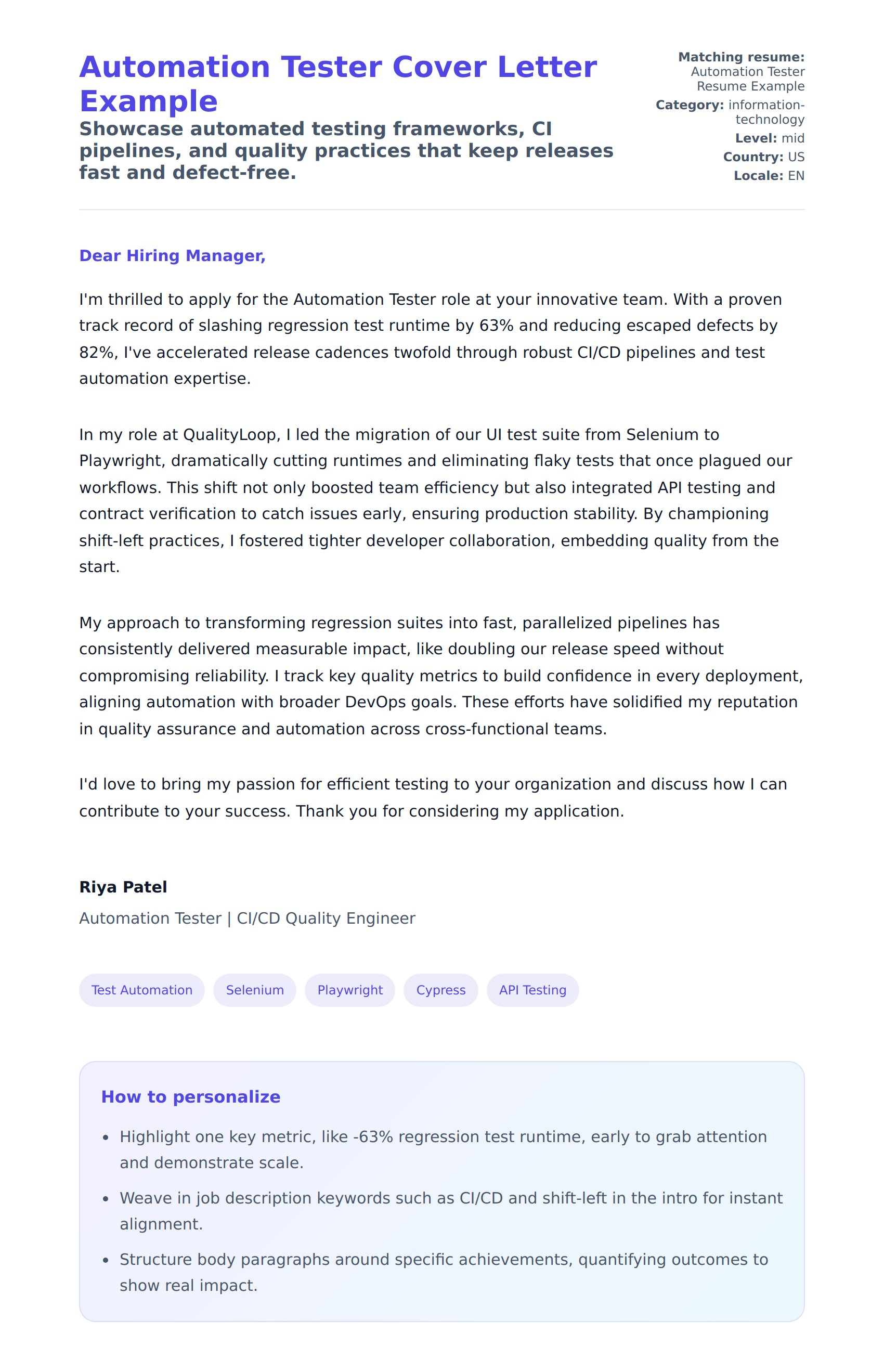Click the Riya Patel signature name
Screen dimensions: 884x1372
[123, 887]
